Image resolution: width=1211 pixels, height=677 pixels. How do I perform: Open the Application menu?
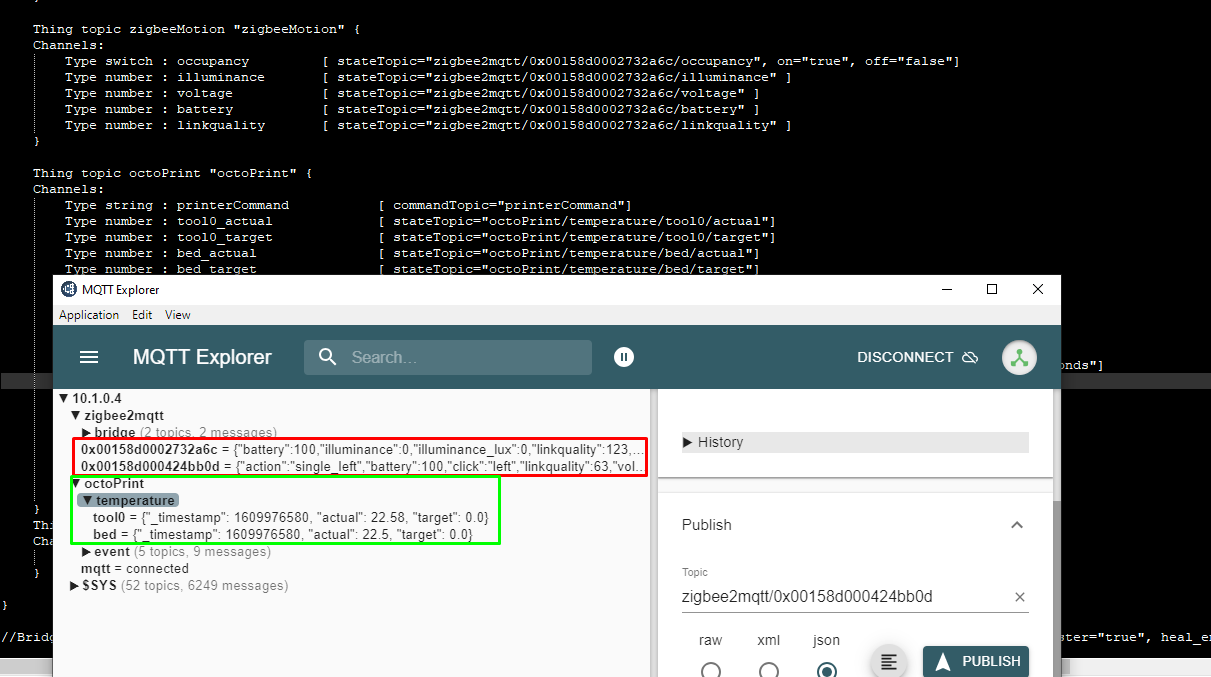tap(89, 314)
